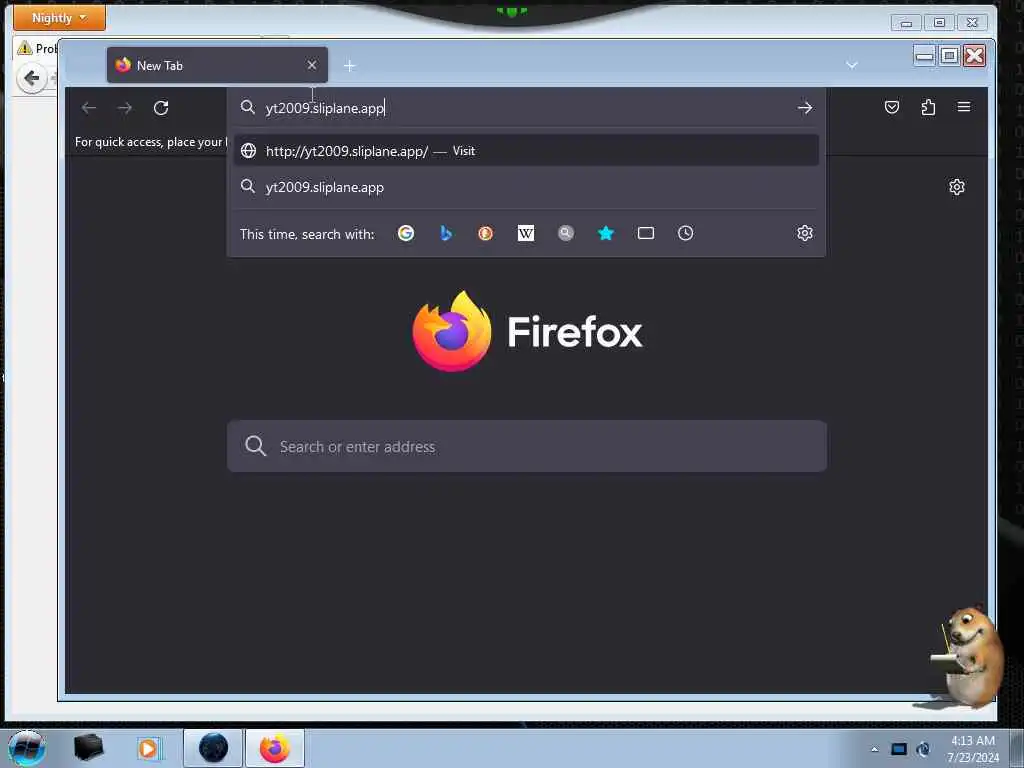Close the New Tab tab
The width and height of the screenshot is (1024, 768).
pyautogui.click(x=312, y=65)
